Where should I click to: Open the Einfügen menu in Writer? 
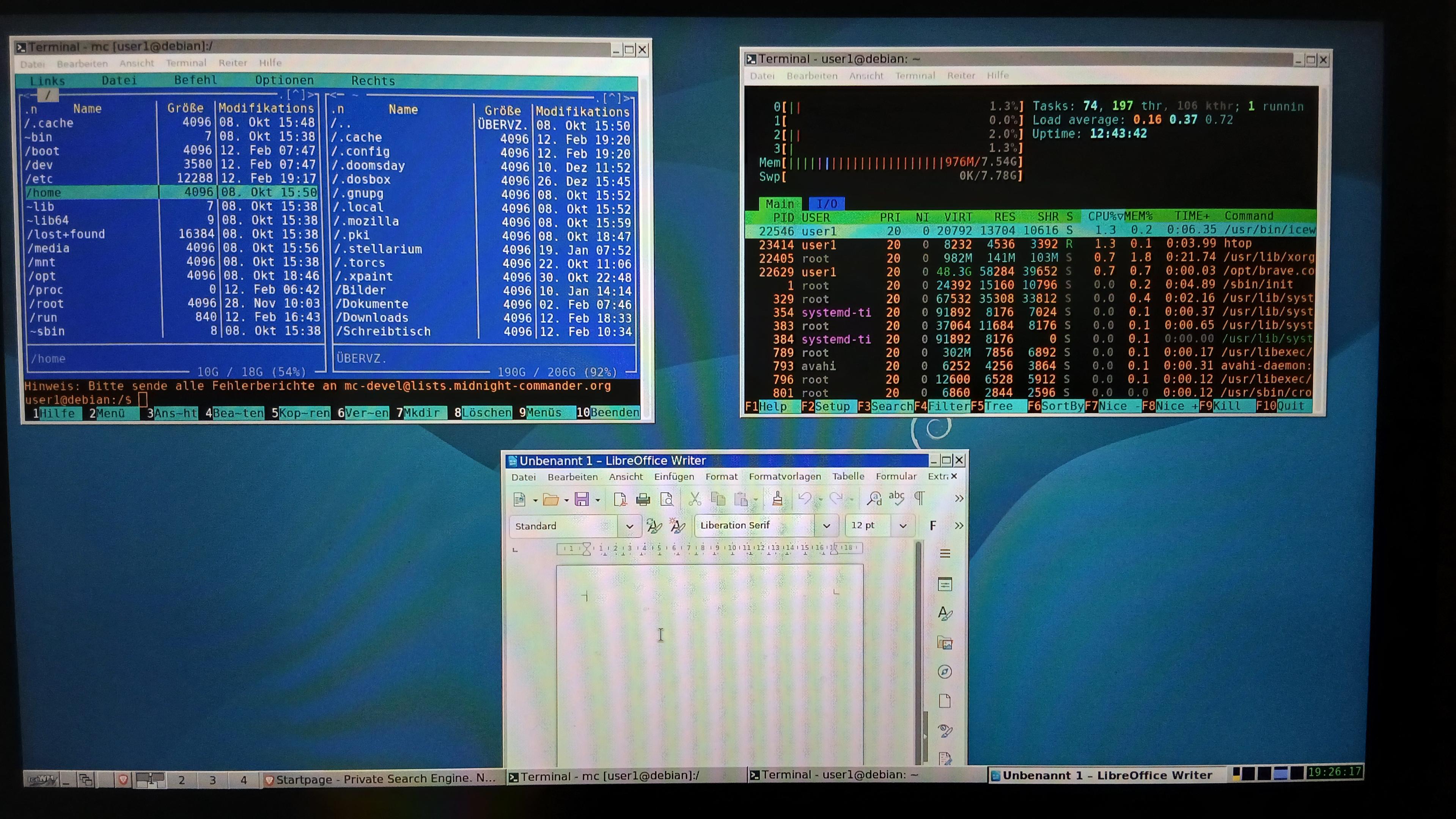tap(674, 477)
